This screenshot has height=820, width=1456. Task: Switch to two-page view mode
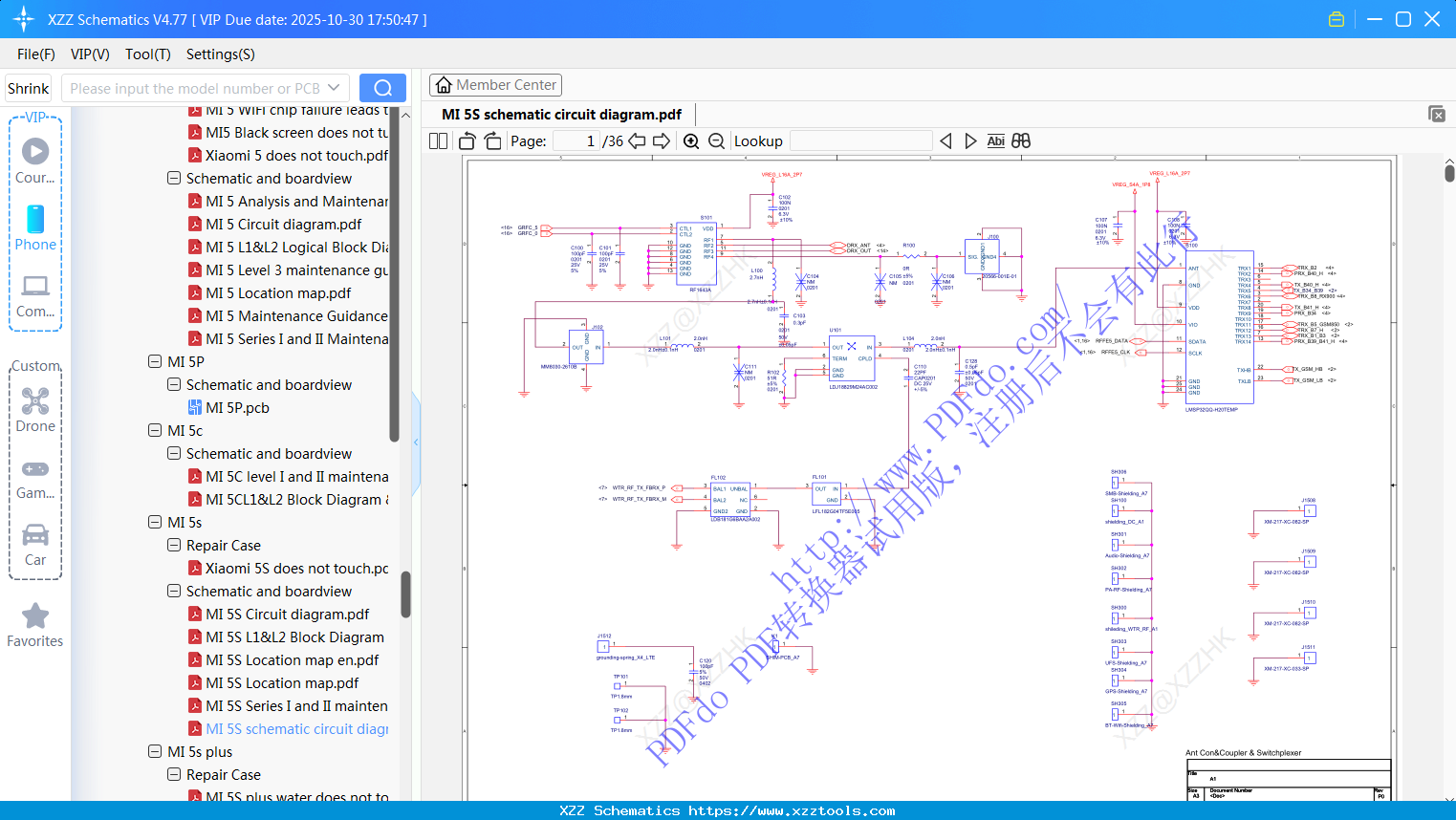(437, 140)
